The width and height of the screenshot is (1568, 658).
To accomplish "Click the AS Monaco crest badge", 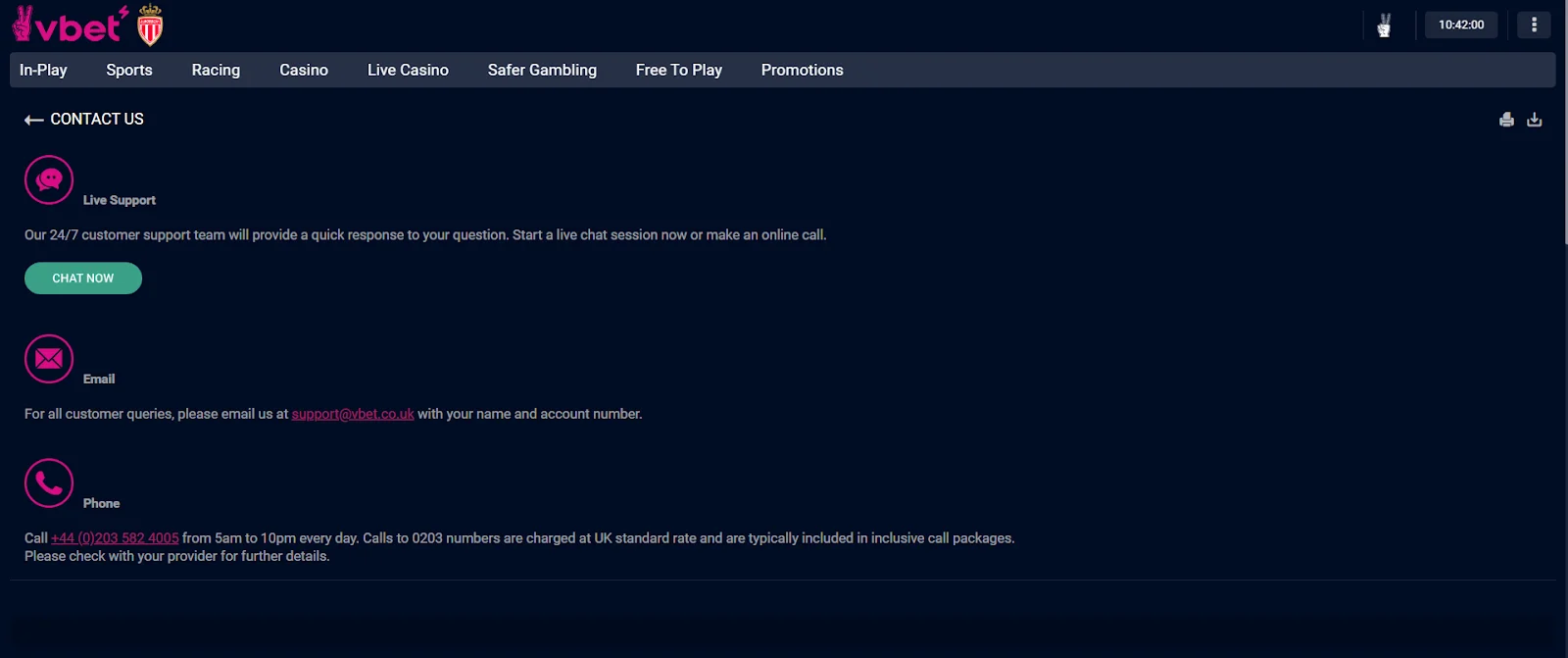I will click(x=150, y=25).
